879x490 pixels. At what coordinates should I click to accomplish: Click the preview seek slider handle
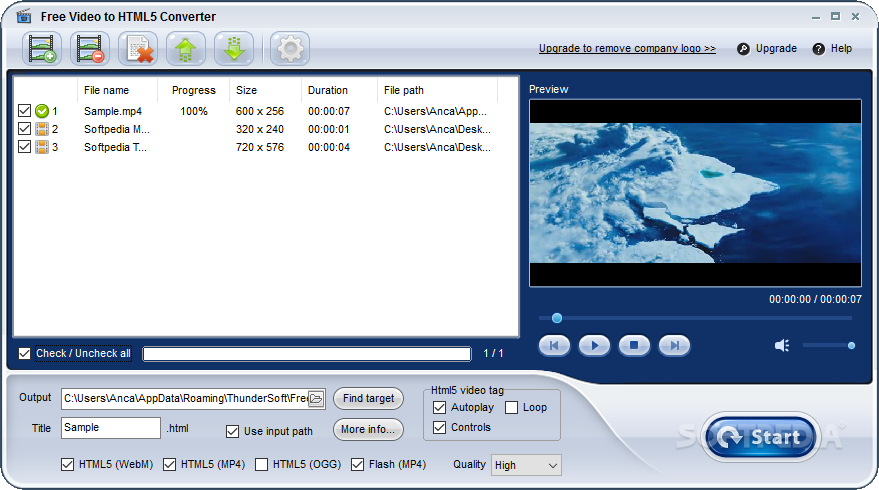pyautogui.click(x=557, y=318)
